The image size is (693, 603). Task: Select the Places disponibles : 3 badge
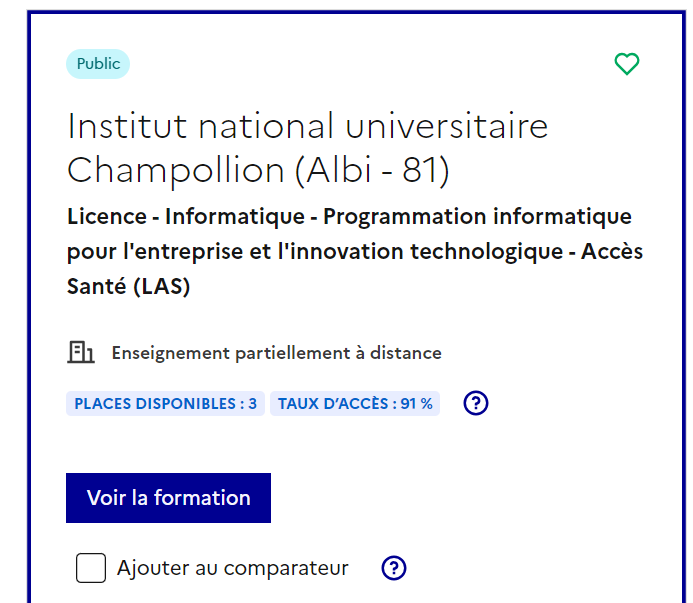[x=166, y=403]
